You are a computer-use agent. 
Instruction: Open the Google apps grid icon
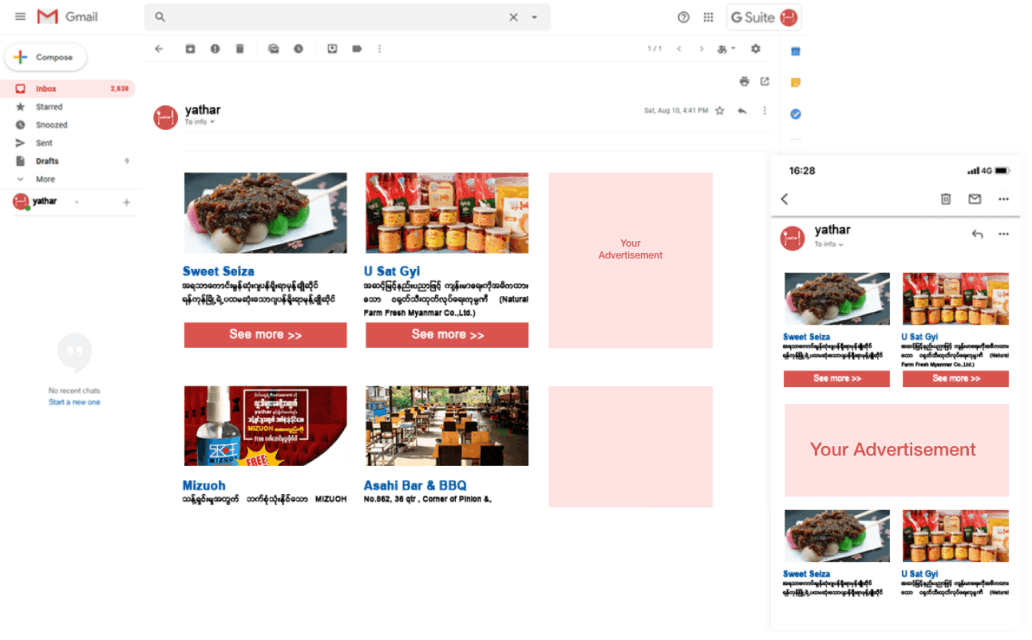[x=708, y=17]
